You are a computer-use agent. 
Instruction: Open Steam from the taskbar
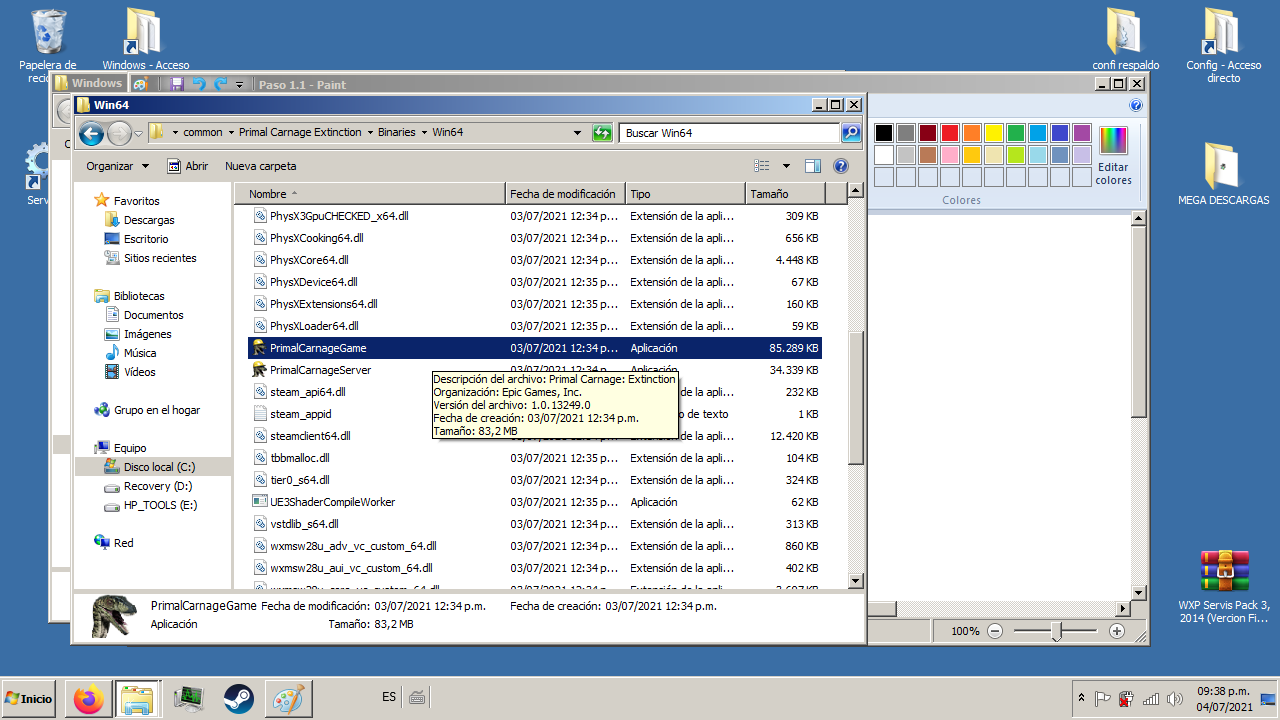point(238,699)
